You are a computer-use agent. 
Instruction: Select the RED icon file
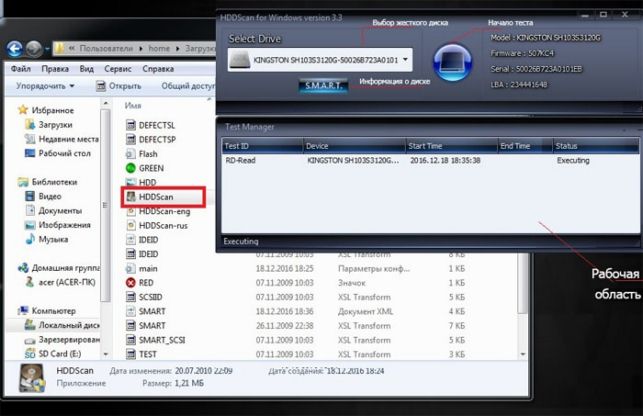[131, 283]
